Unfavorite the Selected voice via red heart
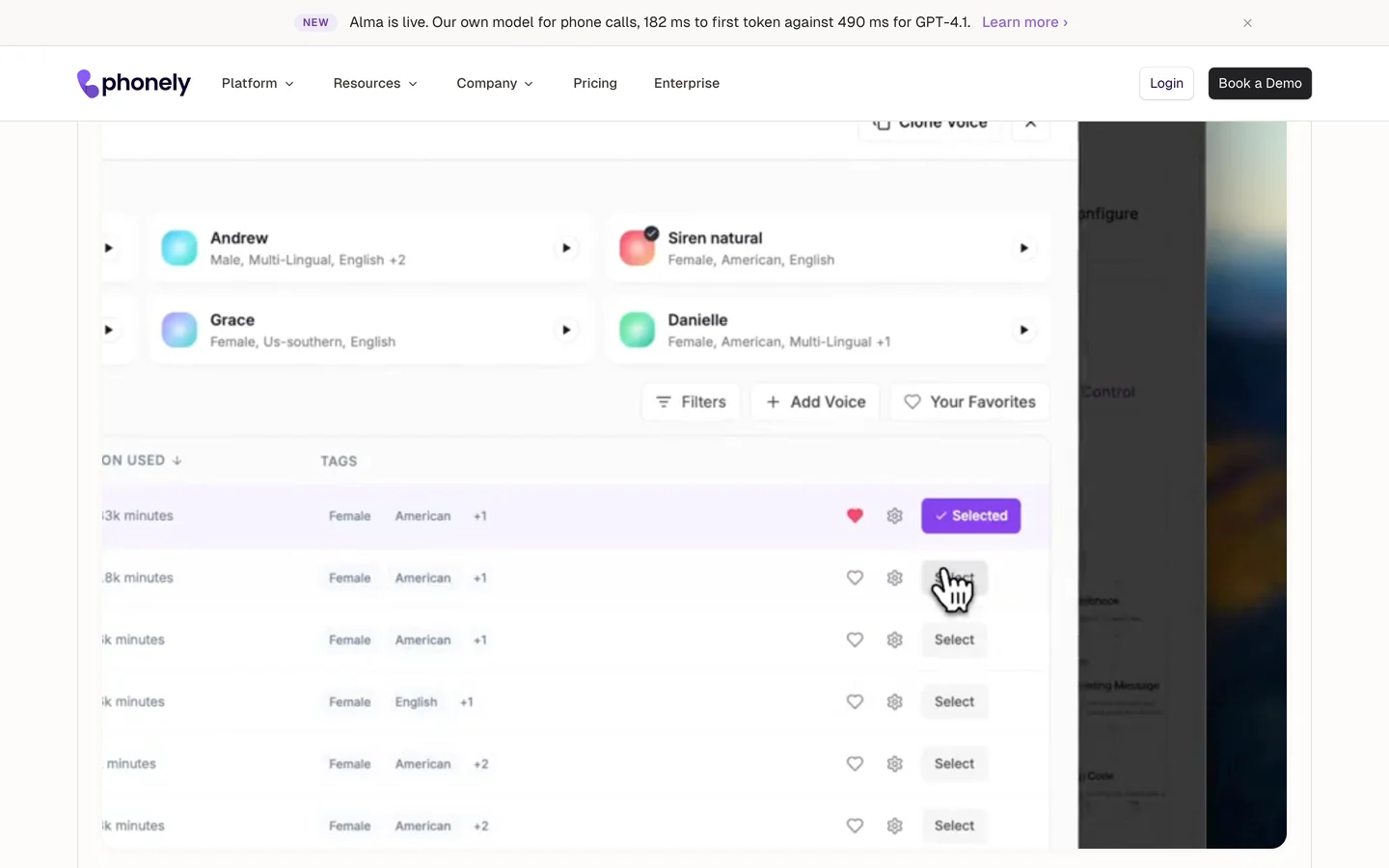 pos(855,516)
